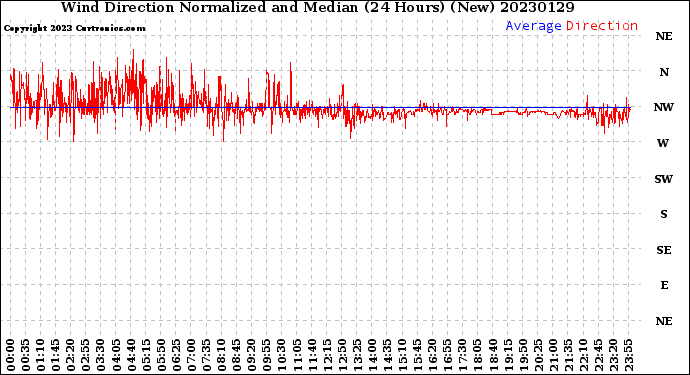Click the 'N' axis label
This screenshot has width=690, height=375.
(664, 72)
